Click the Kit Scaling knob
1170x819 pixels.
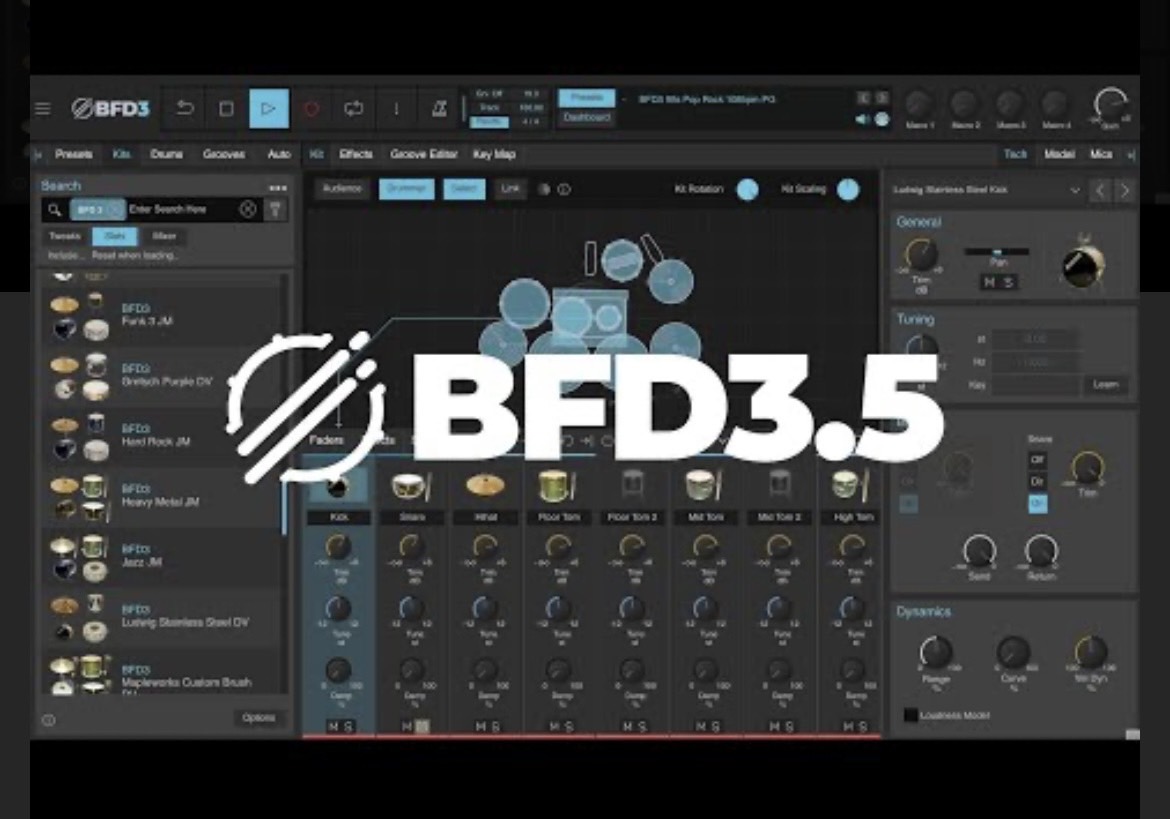[x=848, y=189]
